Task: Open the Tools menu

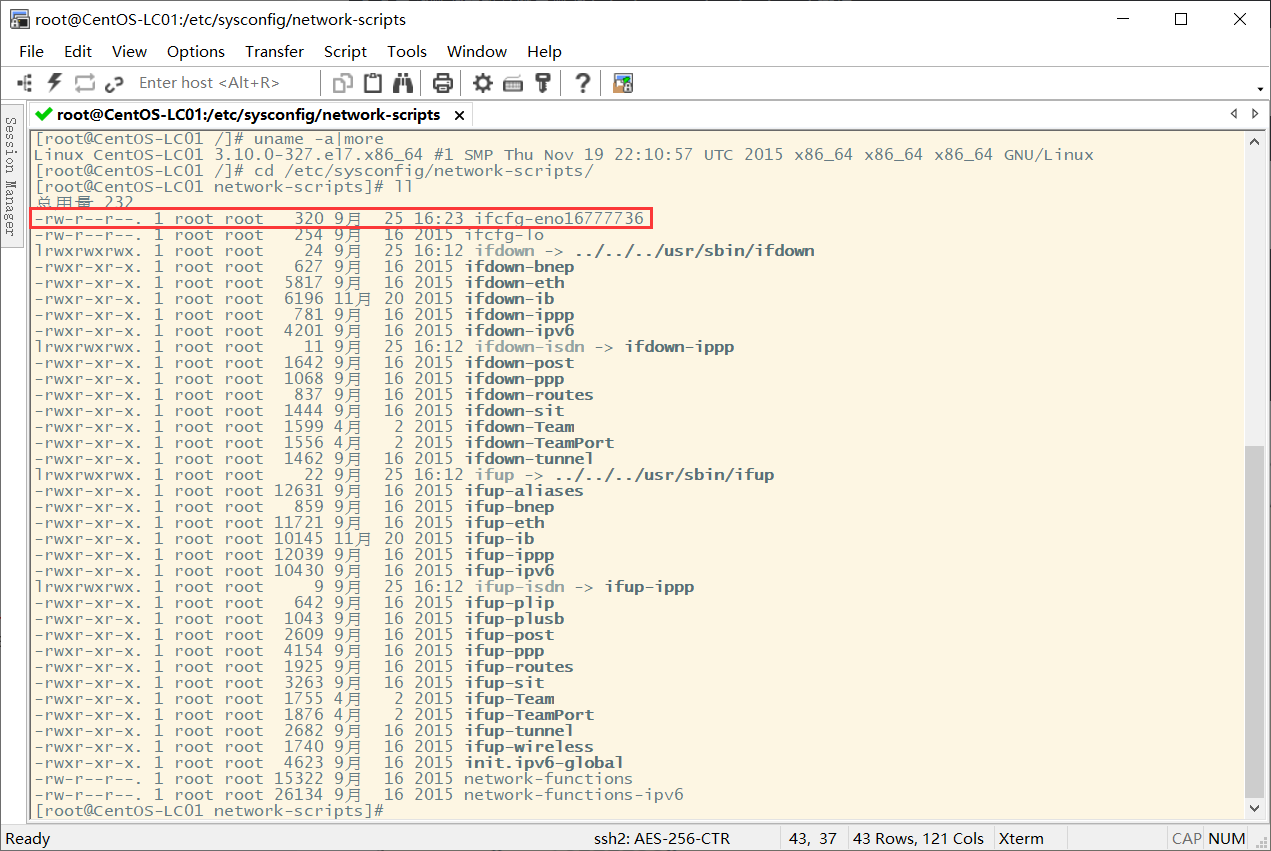Action: click(407, 51)
